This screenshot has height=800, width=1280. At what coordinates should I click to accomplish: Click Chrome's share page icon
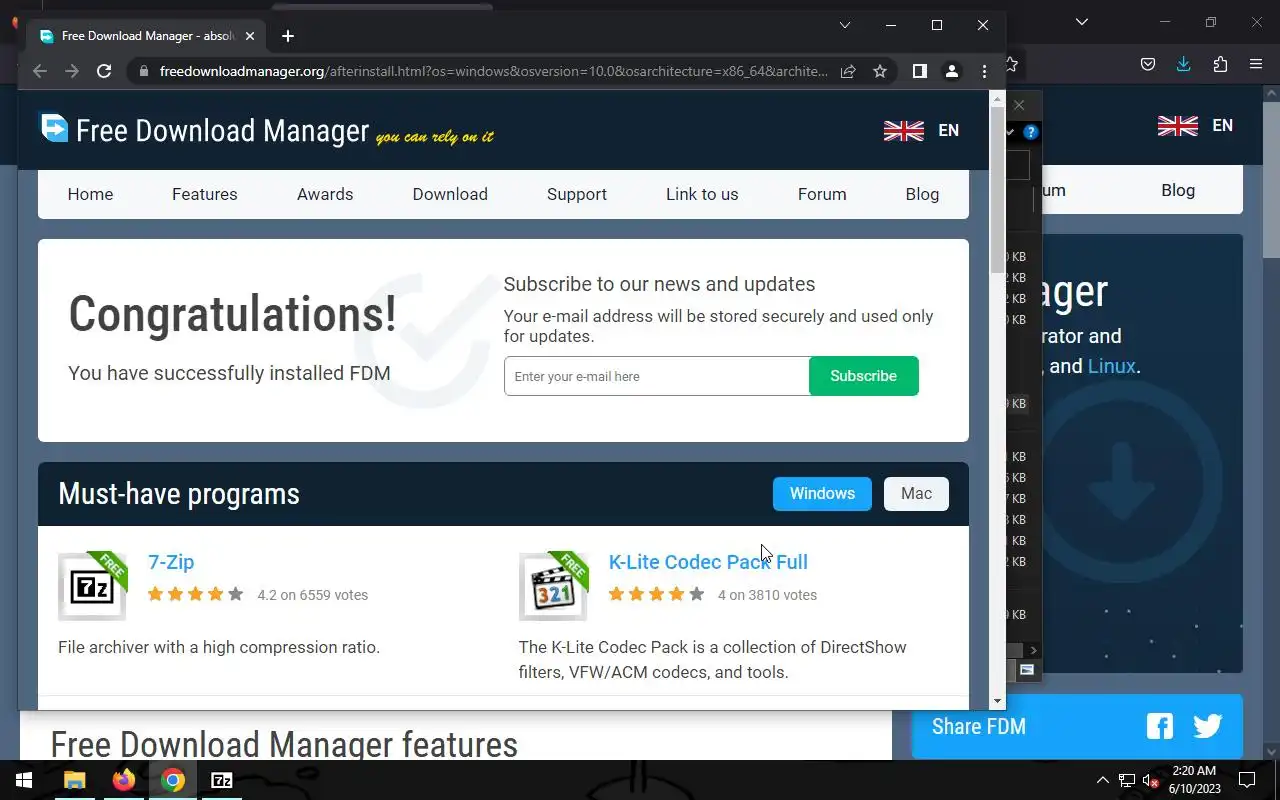coord(848,71)
